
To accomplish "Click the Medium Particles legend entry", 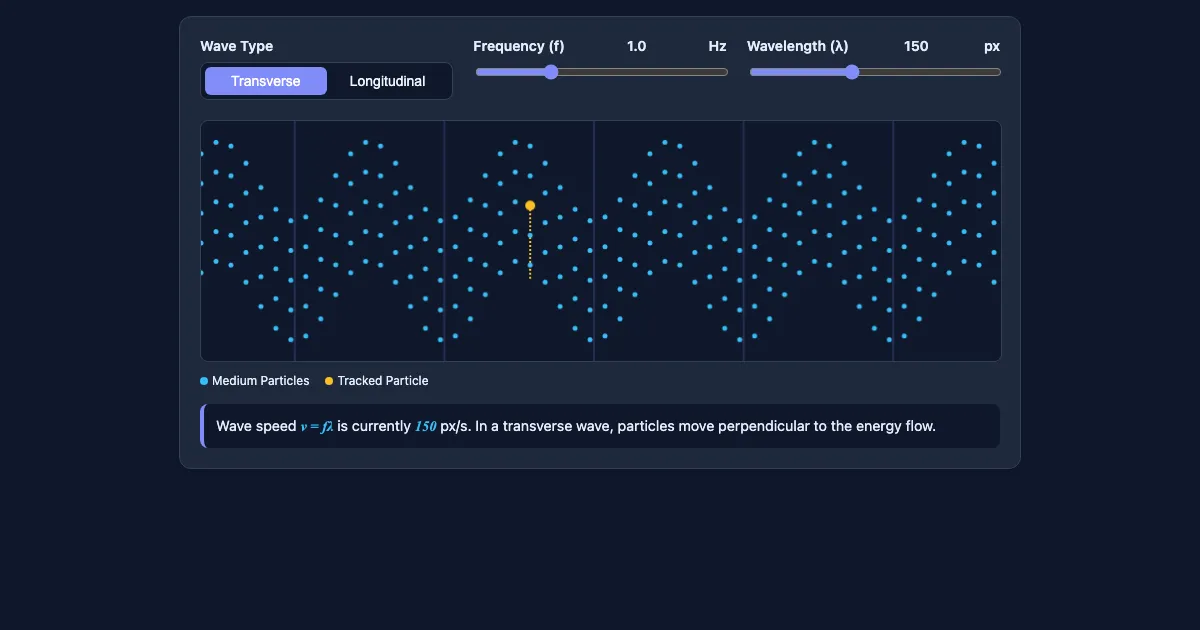I will 255,381.
